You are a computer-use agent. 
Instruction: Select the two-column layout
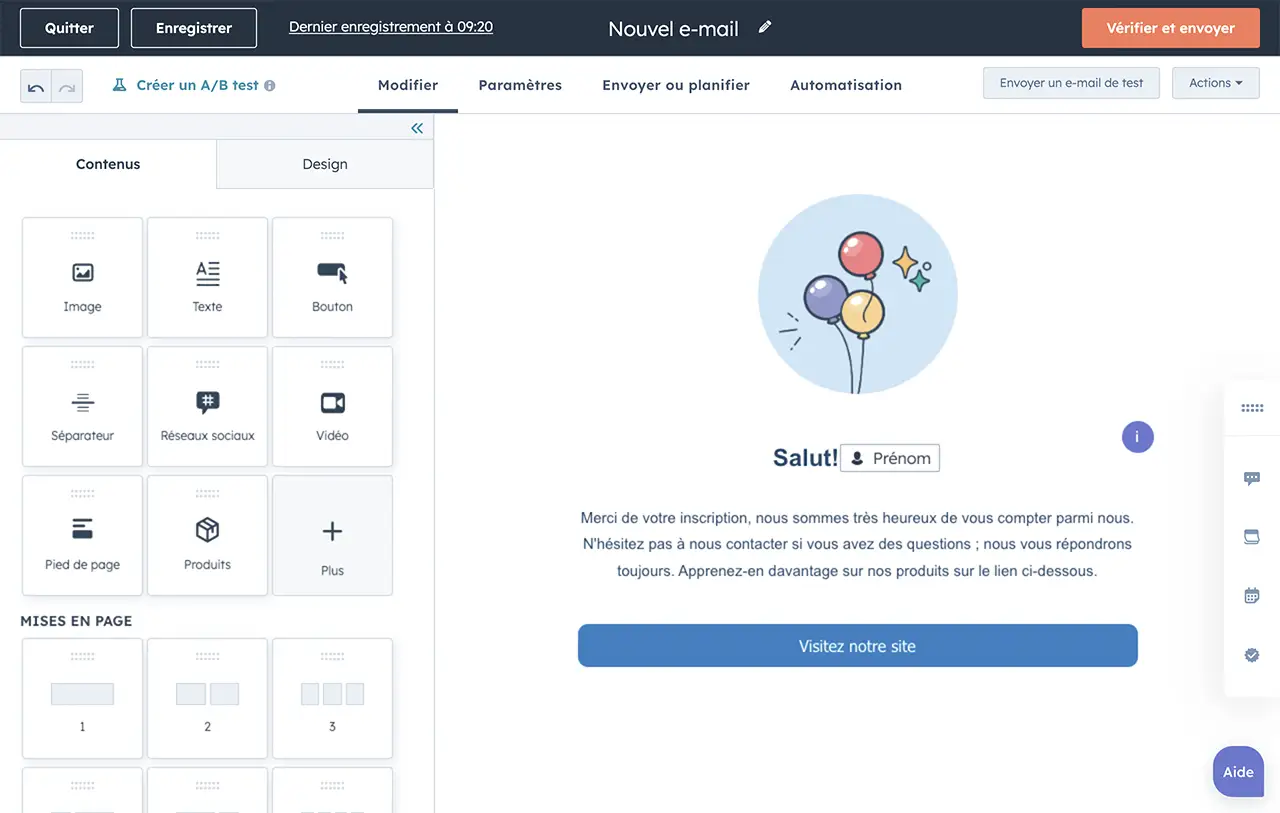pos(207,699)
